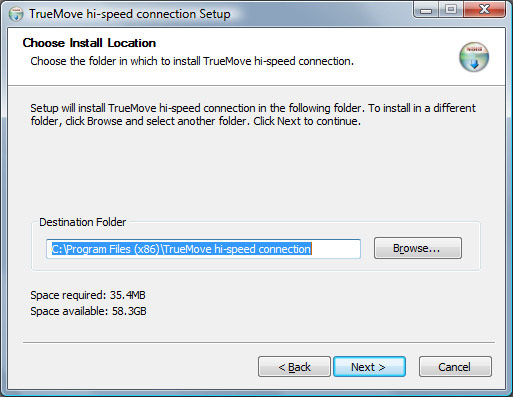Click the divider line above navigation buttons
Screen dimensions: 513x397
(x=259, y=342)
